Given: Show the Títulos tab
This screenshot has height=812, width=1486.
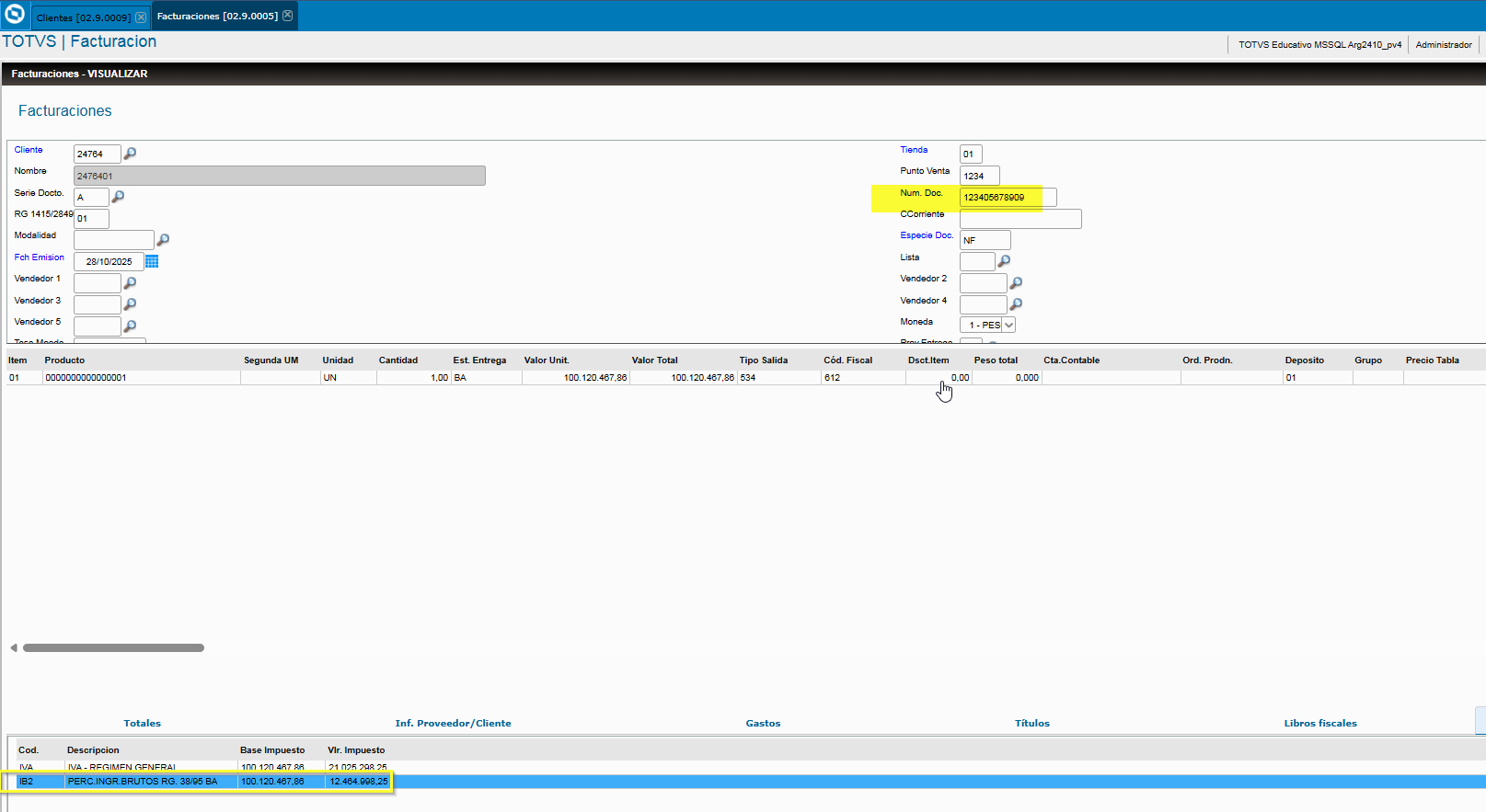Looking at the screenshot, I should coord(1032,724).
